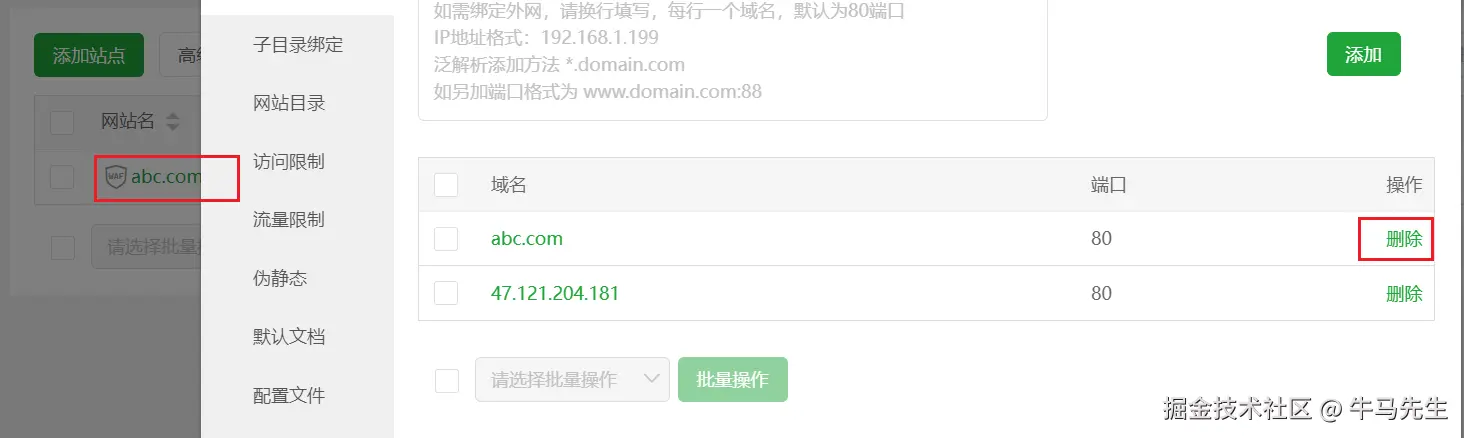This screenshot has height=438, width=1464.
Task: Click inside the domain entry text area
Action: (732, 58)
